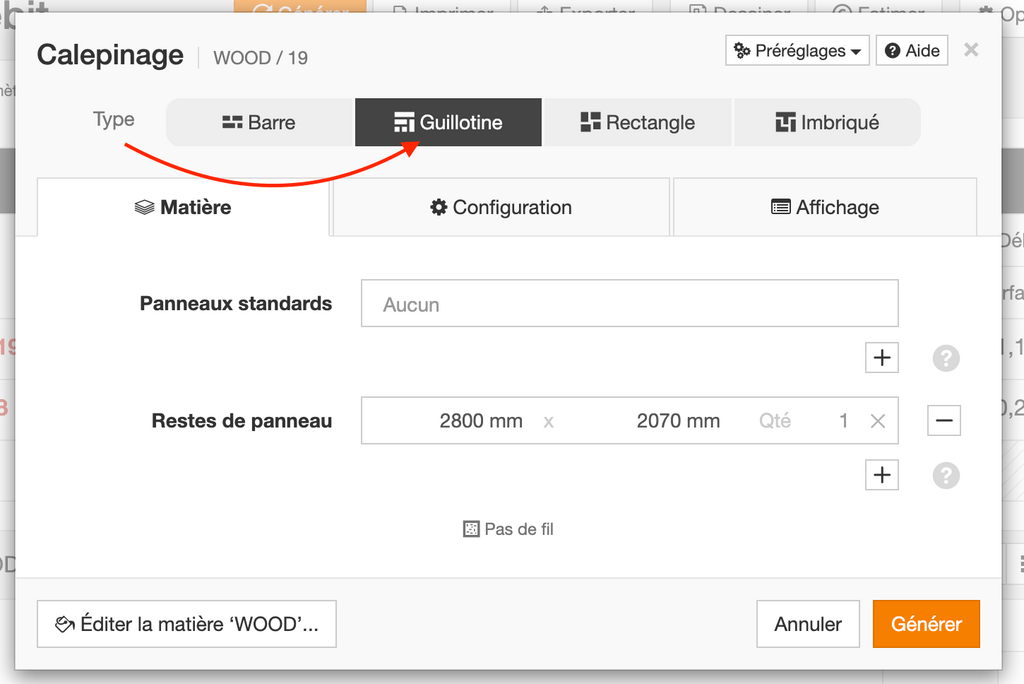Choose the Imbriqué cutting type

[827, 123]
